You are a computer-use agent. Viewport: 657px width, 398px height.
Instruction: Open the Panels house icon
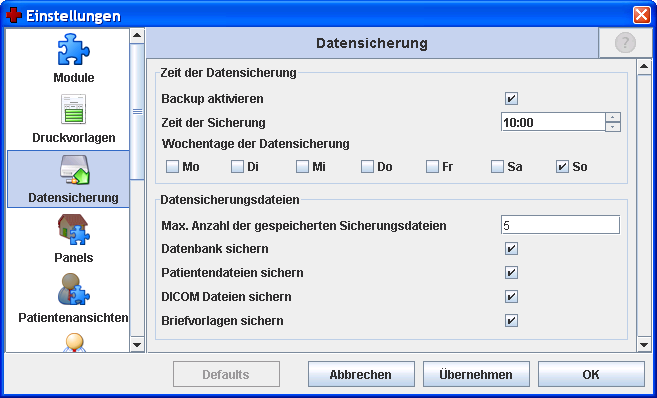pos(74,229)
